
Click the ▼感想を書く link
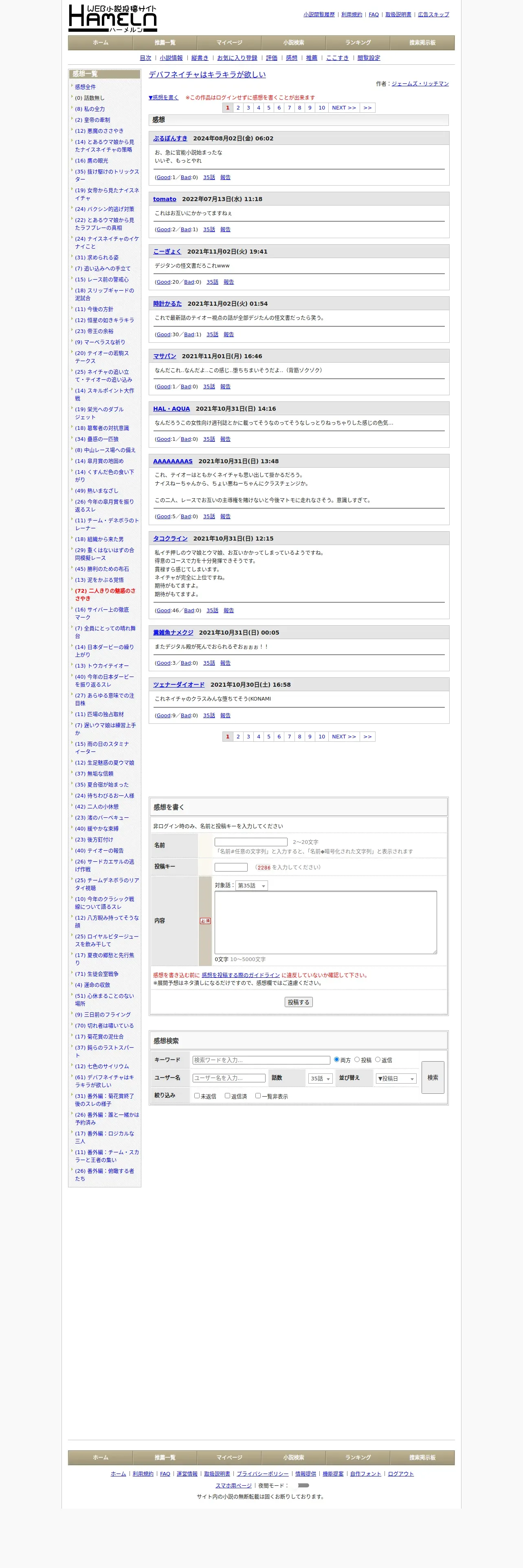click(164, 97)
